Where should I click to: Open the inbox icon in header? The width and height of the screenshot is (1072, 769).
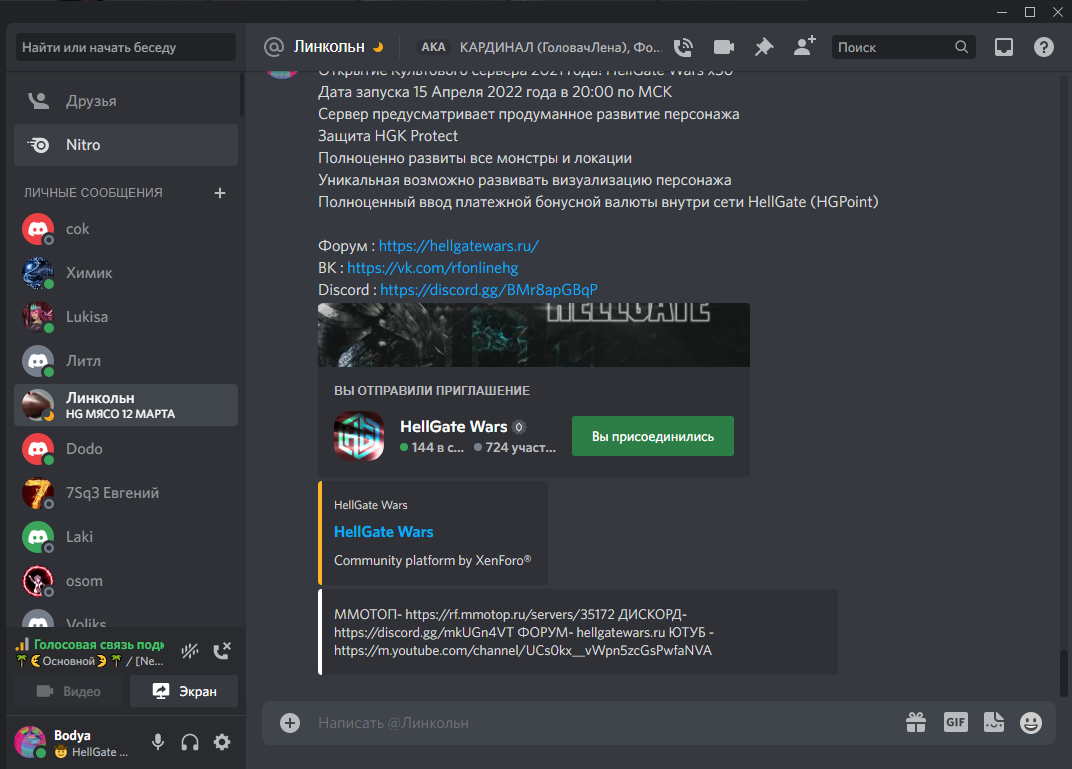click(x=1004, y=47)
